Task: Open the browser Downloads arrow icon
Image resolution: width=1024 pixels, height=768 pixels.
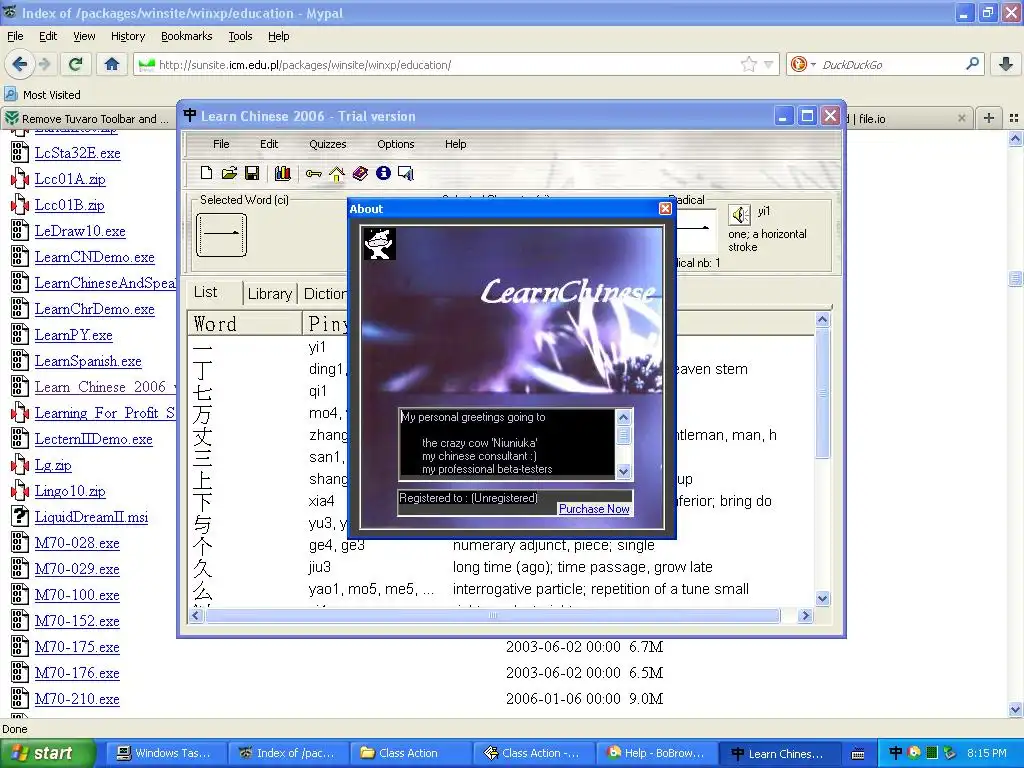Action: tap(1006, 64)
